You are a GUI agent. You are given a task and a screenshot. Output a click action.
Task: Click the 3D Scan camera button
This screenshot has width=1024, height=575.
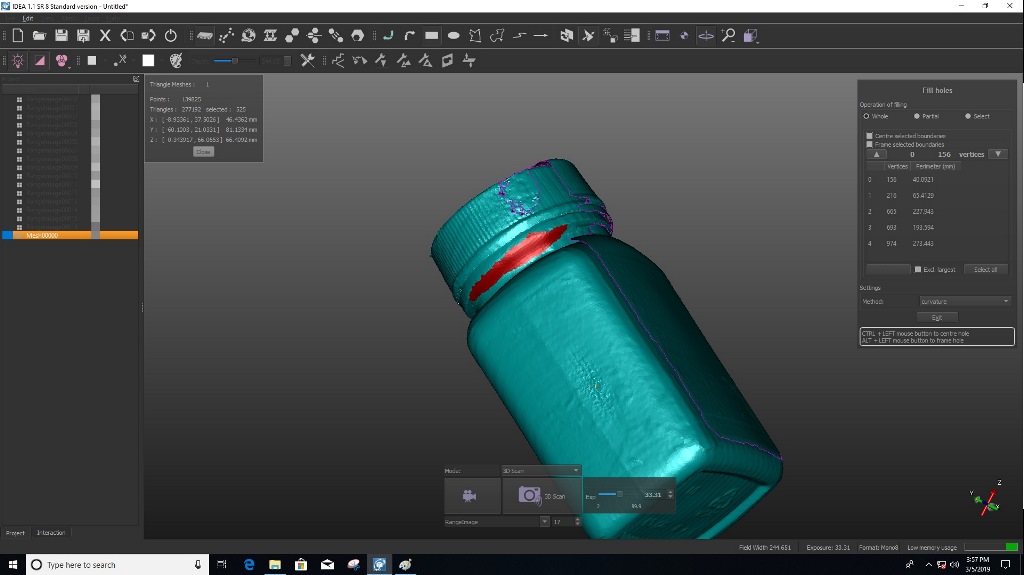[x=541, y=496]
